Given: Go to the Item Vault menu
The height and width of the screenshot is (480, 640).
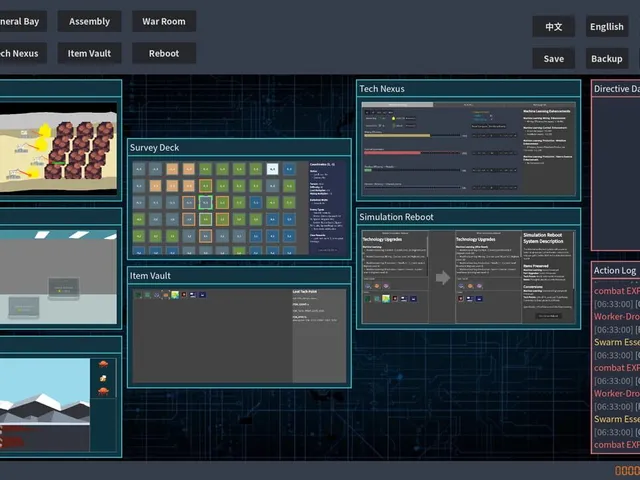Looking at the screenshot, I should point(89,53).
